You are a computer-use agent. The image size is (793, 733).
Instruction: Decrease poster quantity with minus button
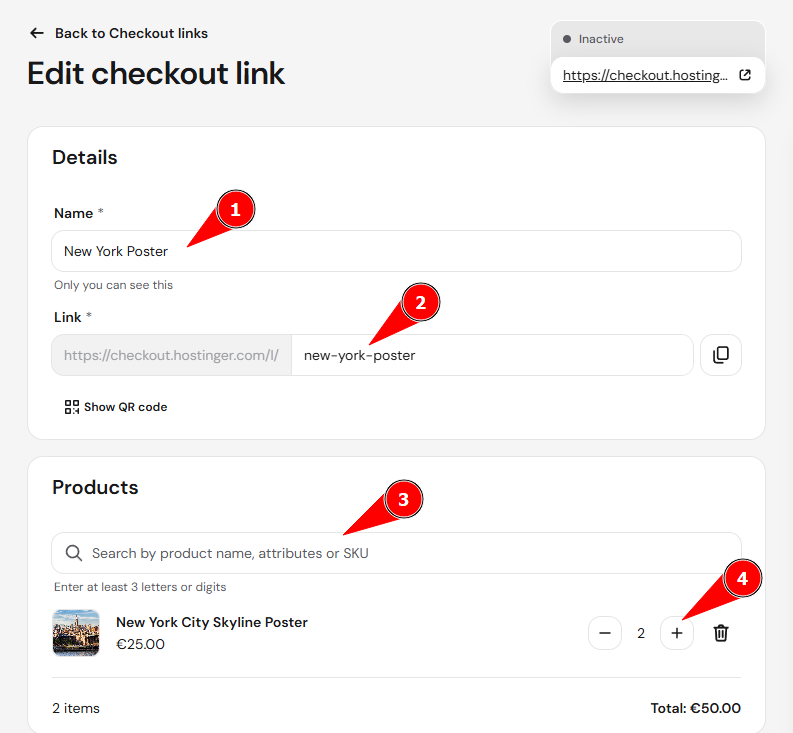[605, 633]
